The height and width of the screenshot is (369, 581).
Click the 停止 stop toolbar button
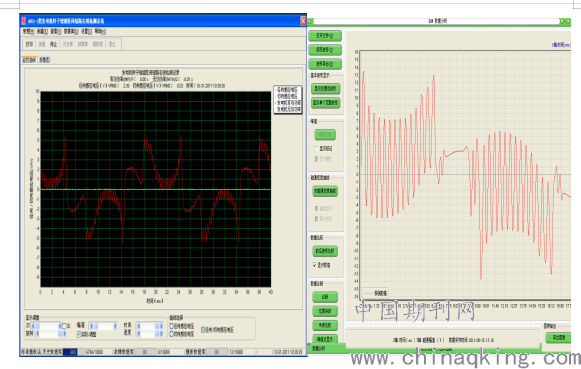coord(54,44)
